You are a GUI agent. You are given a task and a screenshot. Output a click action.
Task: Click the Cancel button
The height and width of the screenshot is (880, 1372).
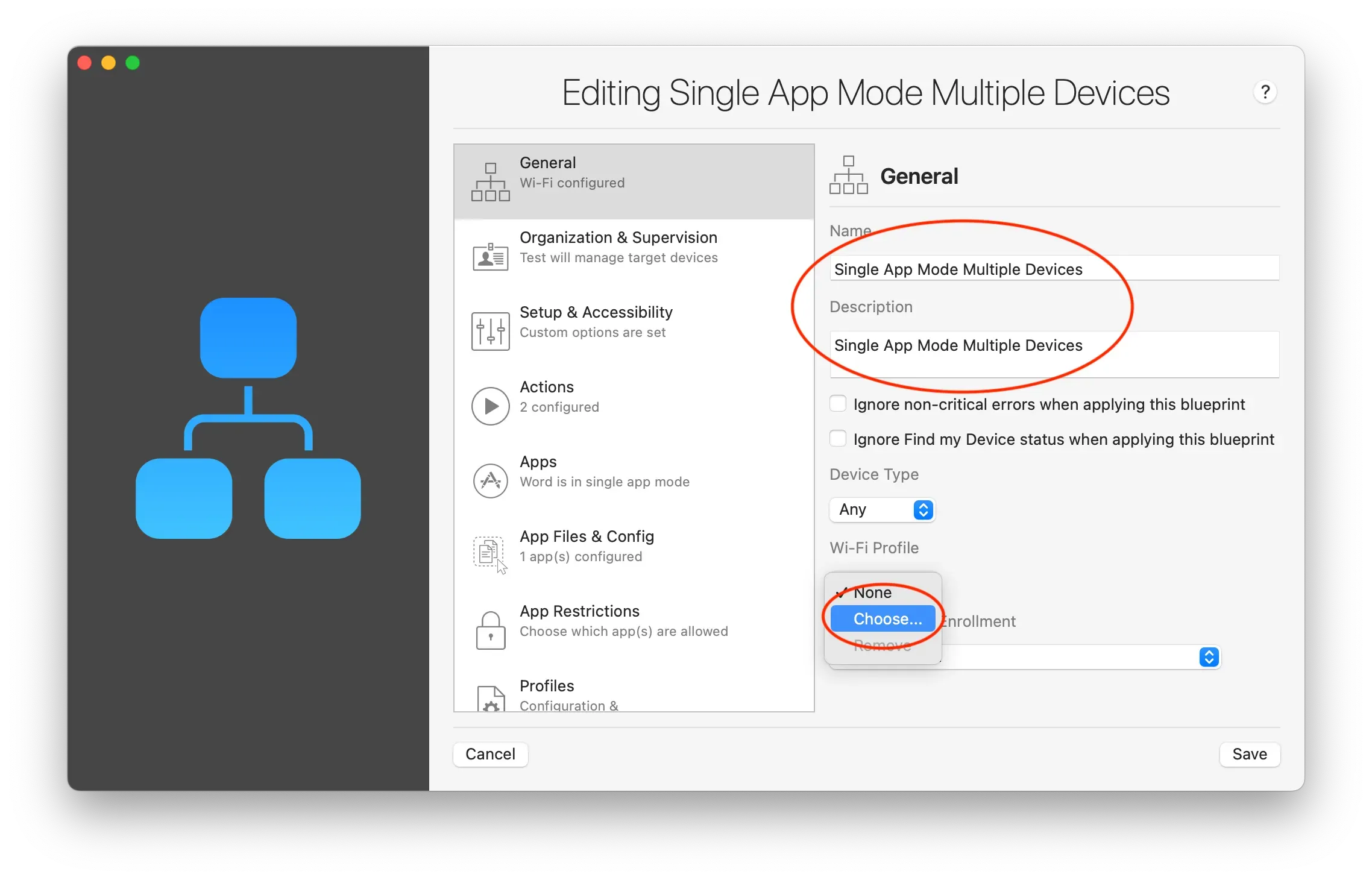pyautogui.click(x=490, y=754)
